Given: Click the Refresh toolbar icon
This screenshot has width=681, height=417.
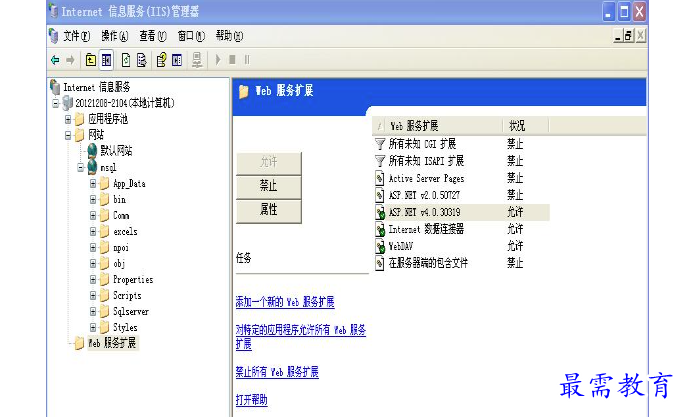Looking at the screenshot, I should click(x=126, y=60).
